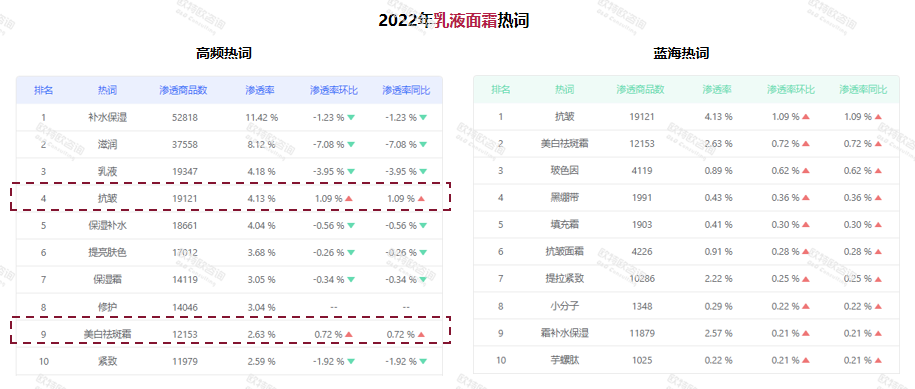This screenshot has width=915, height=389.
Task: Click 渗透率同比 header in right table
Action: point(863,90)
